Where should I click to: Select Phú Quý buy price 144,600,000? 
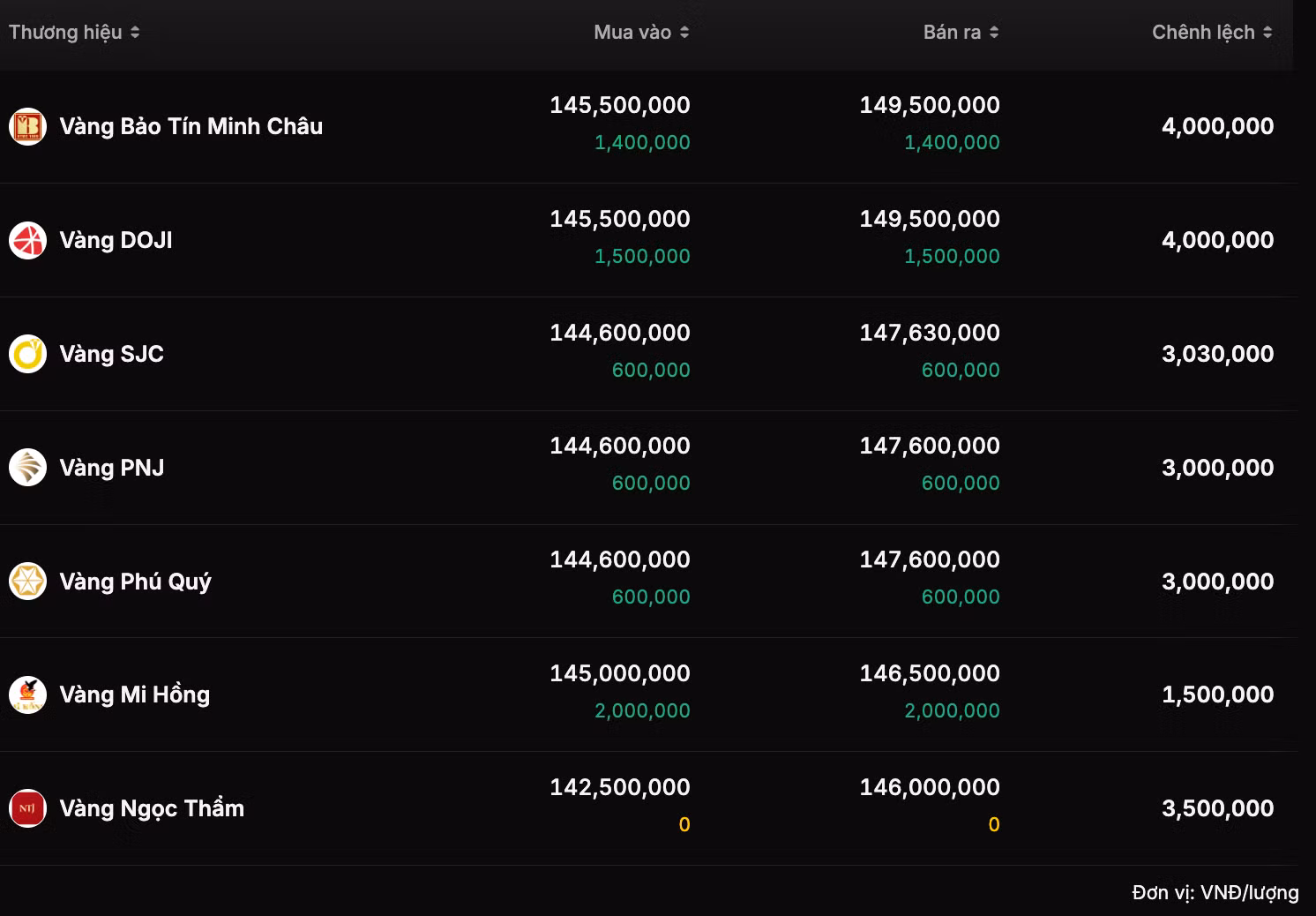coord(620,559)
